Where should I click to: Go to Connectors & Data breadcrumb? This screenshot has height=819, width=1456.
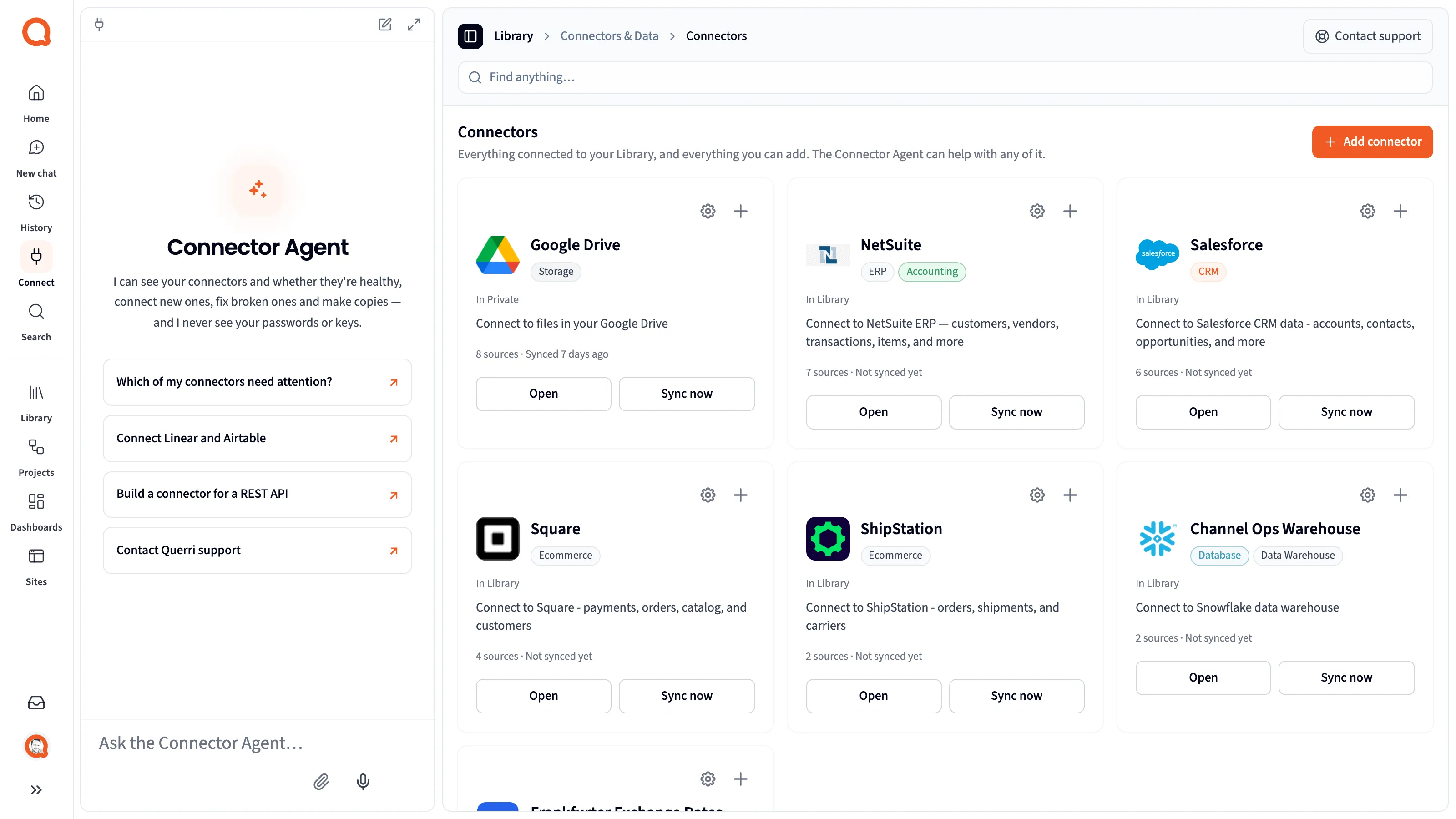pos(609,36)
